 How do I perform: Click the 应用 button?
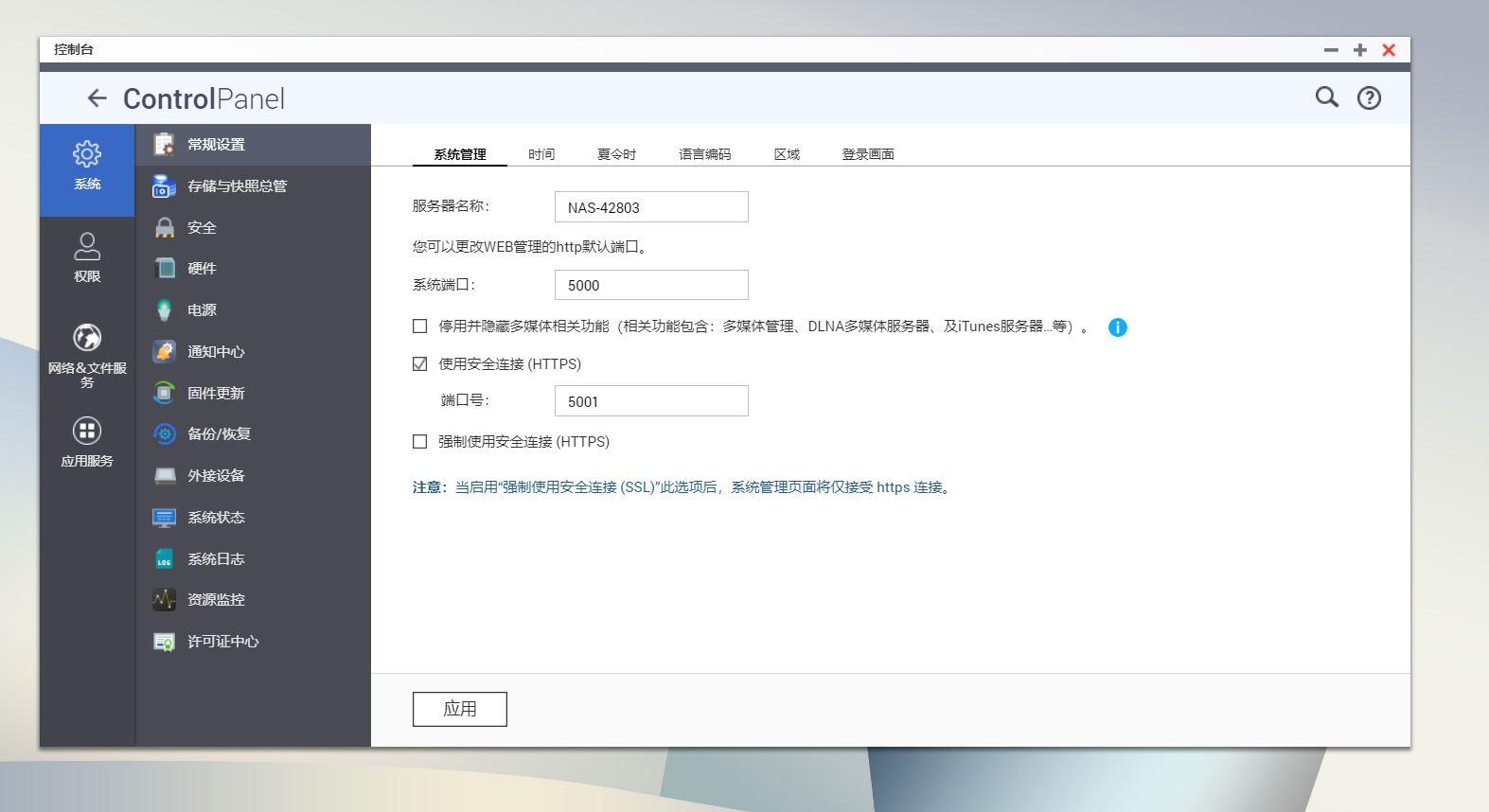tap(460, 709)
